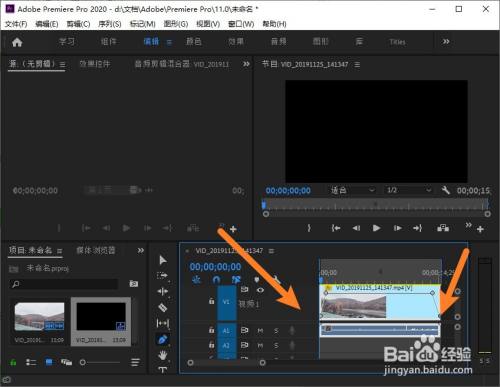Click the Mark Out button in program monitor
This screenshot has height=387, width=500.
tap(309, 228)
